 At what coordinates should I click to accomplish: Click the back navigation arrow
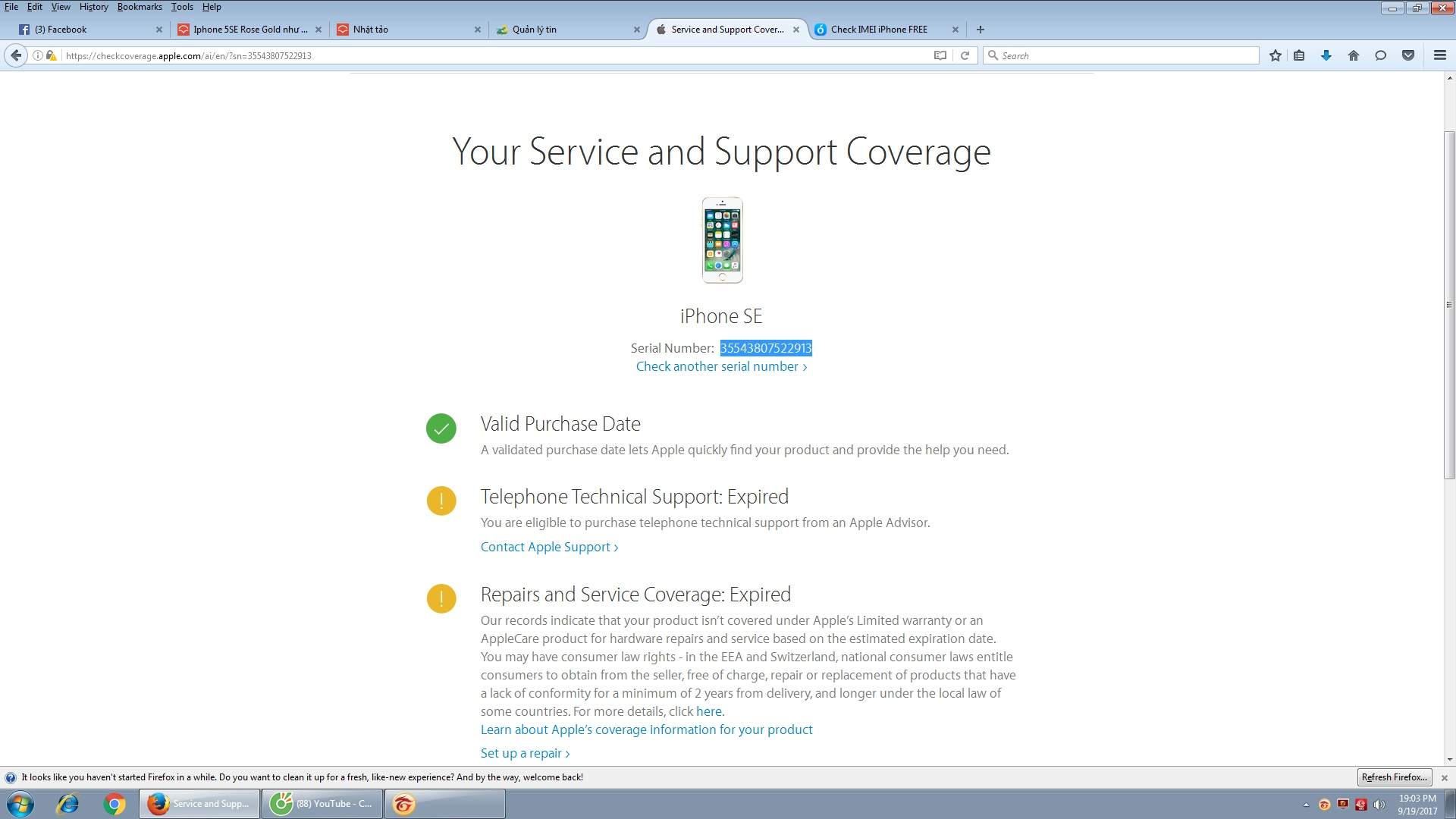pos(16,55)
